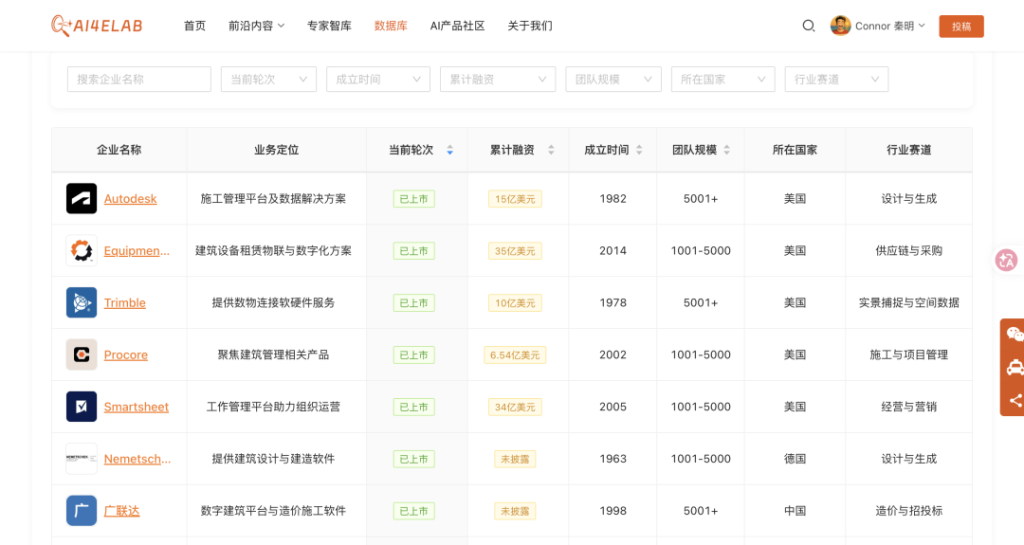This screenshot has width=1024, height=545.
Task: Click the 广联达 company logo
Action: click(x=82, y=511)
